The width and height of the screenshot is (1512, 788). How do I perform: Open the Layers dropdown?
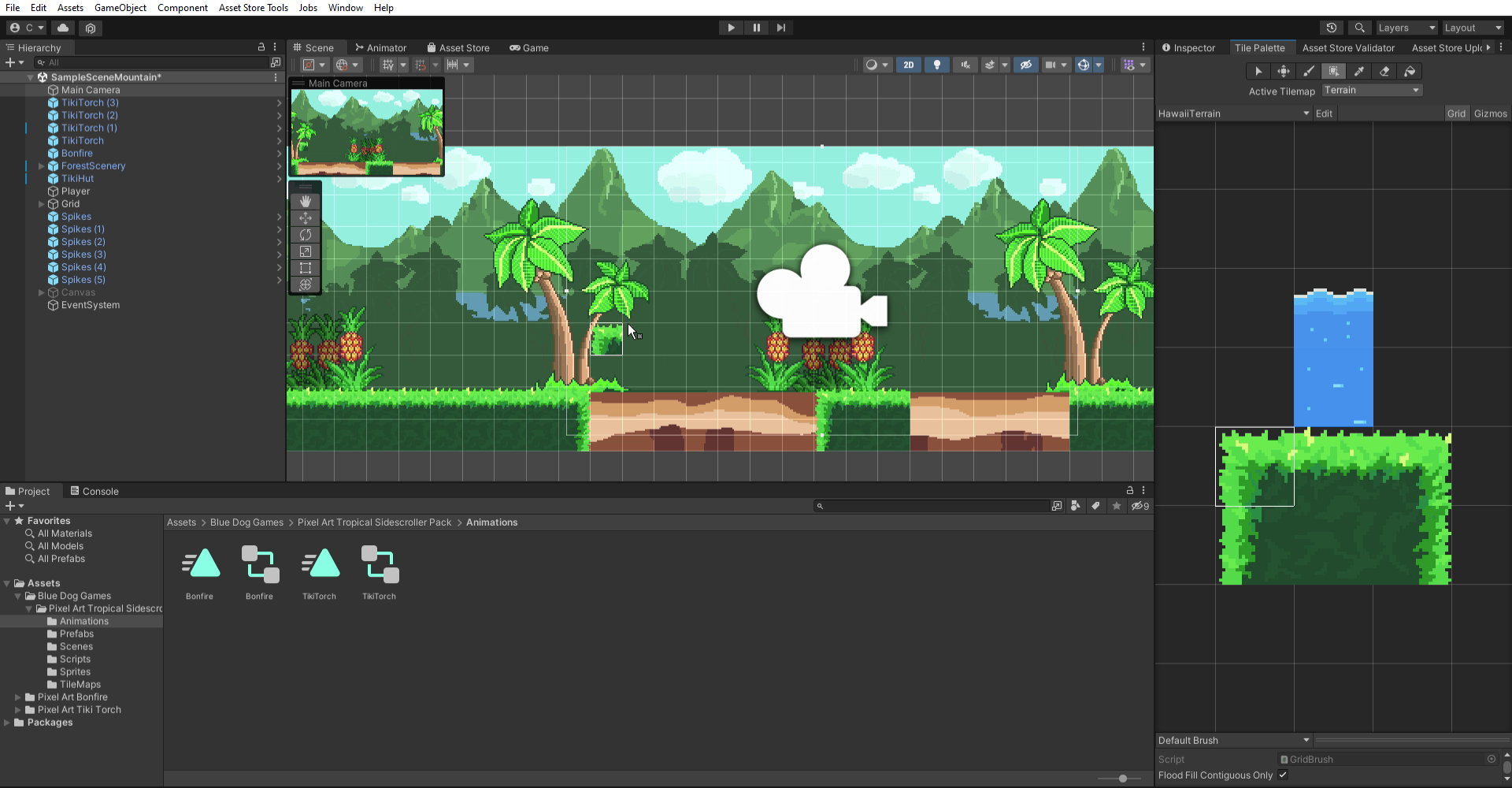[1406, 28]
